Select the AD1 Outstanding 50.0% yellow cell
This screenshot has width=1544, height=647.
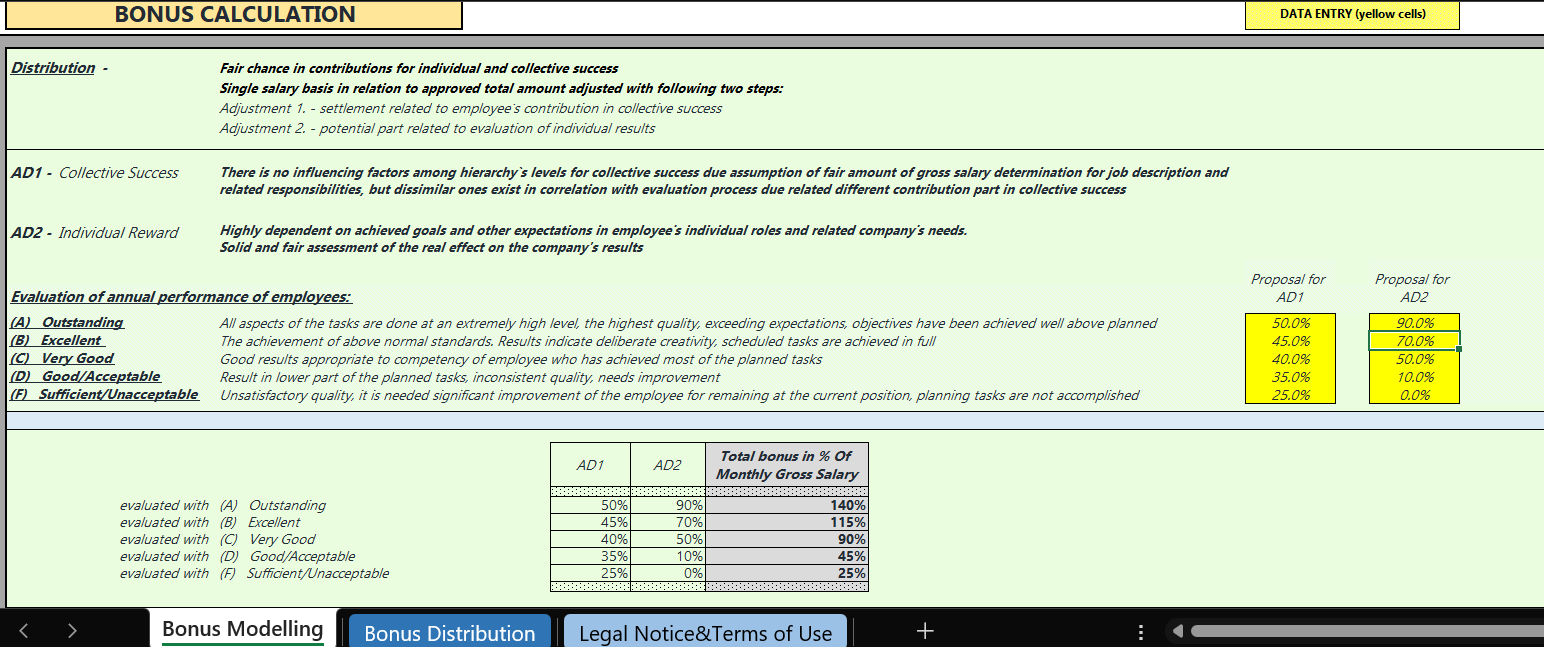1289,323
